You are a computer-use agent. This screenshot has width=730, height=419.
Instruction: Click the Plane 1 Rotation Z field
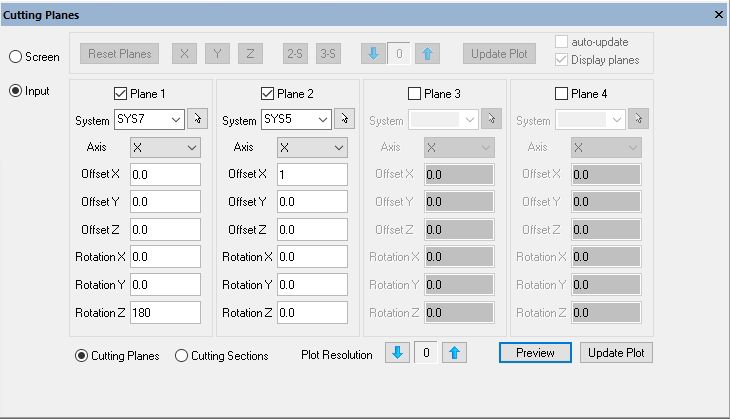[164, 313]
